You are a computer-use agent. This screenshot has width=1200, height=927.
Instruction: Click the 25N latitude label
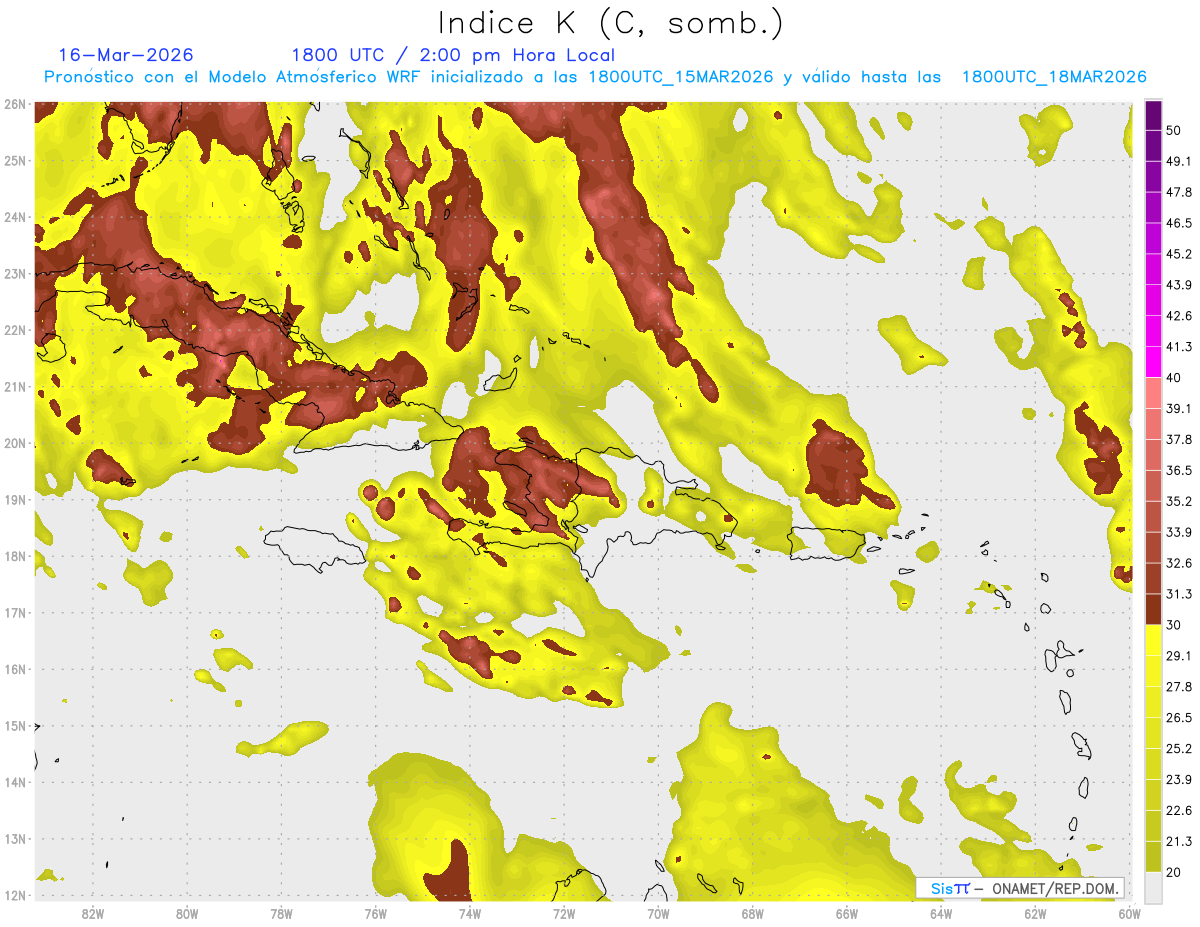pos(15,161)
